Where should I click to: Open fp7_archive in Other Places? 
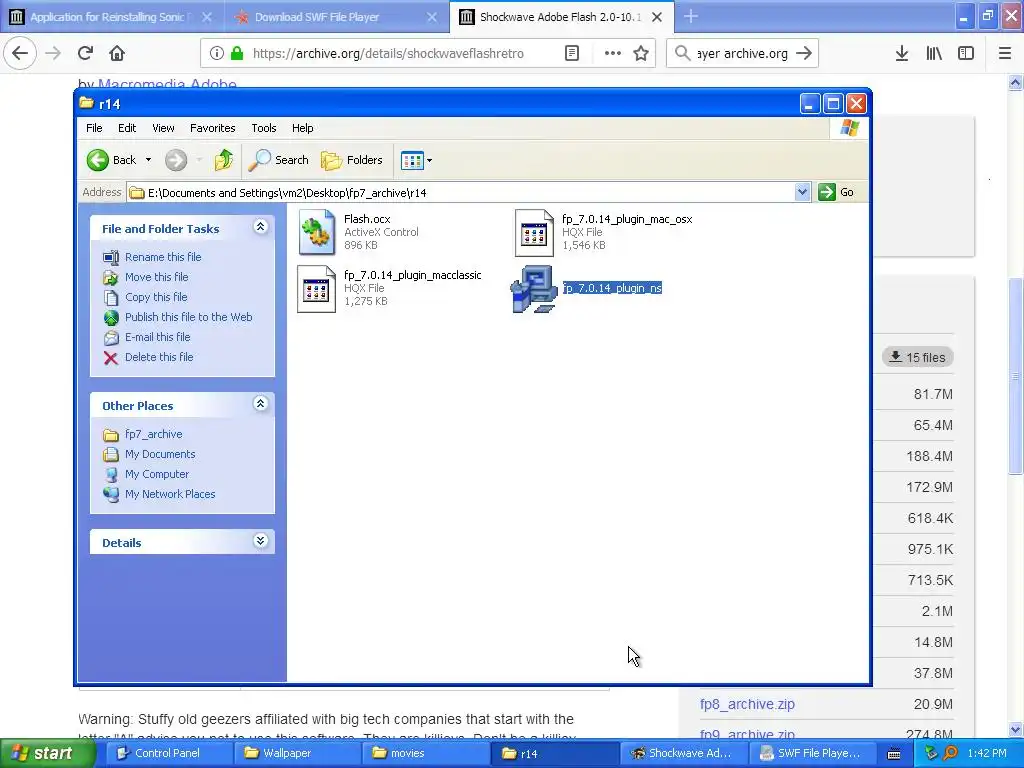(153, 434)
